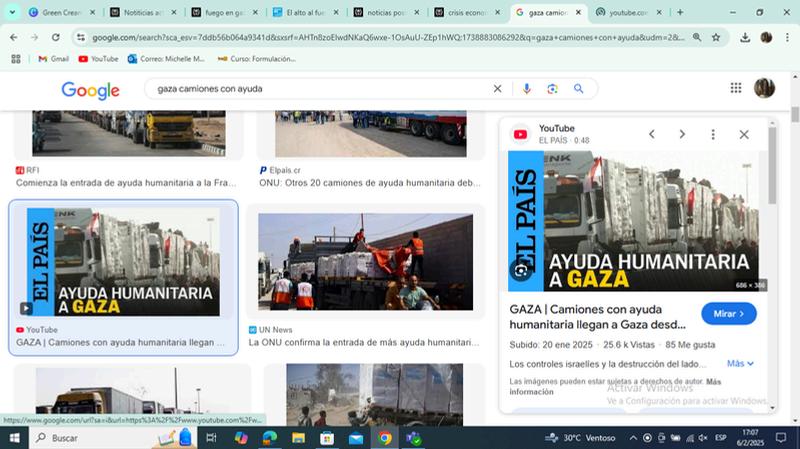Open the RFI trucks image result

129,133
